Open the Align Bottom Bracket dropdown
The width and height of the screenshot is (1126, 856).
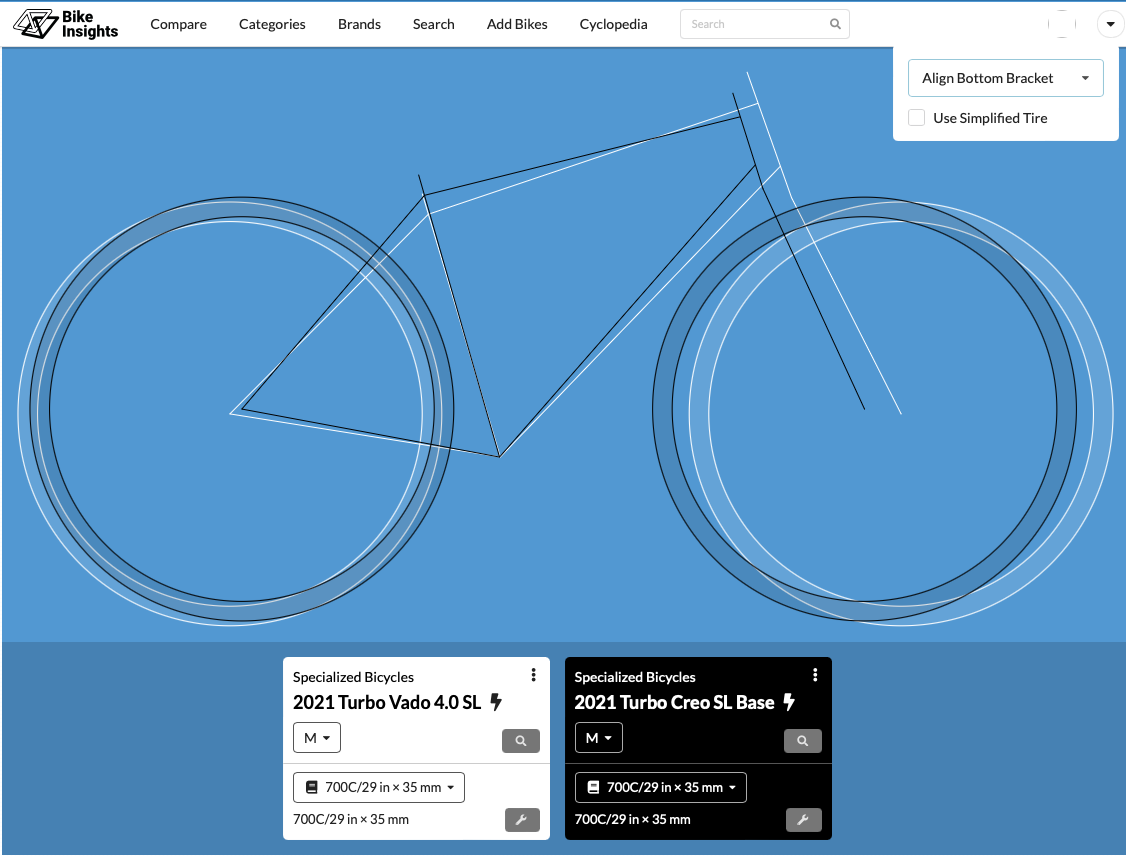(x=1005, y=78)
